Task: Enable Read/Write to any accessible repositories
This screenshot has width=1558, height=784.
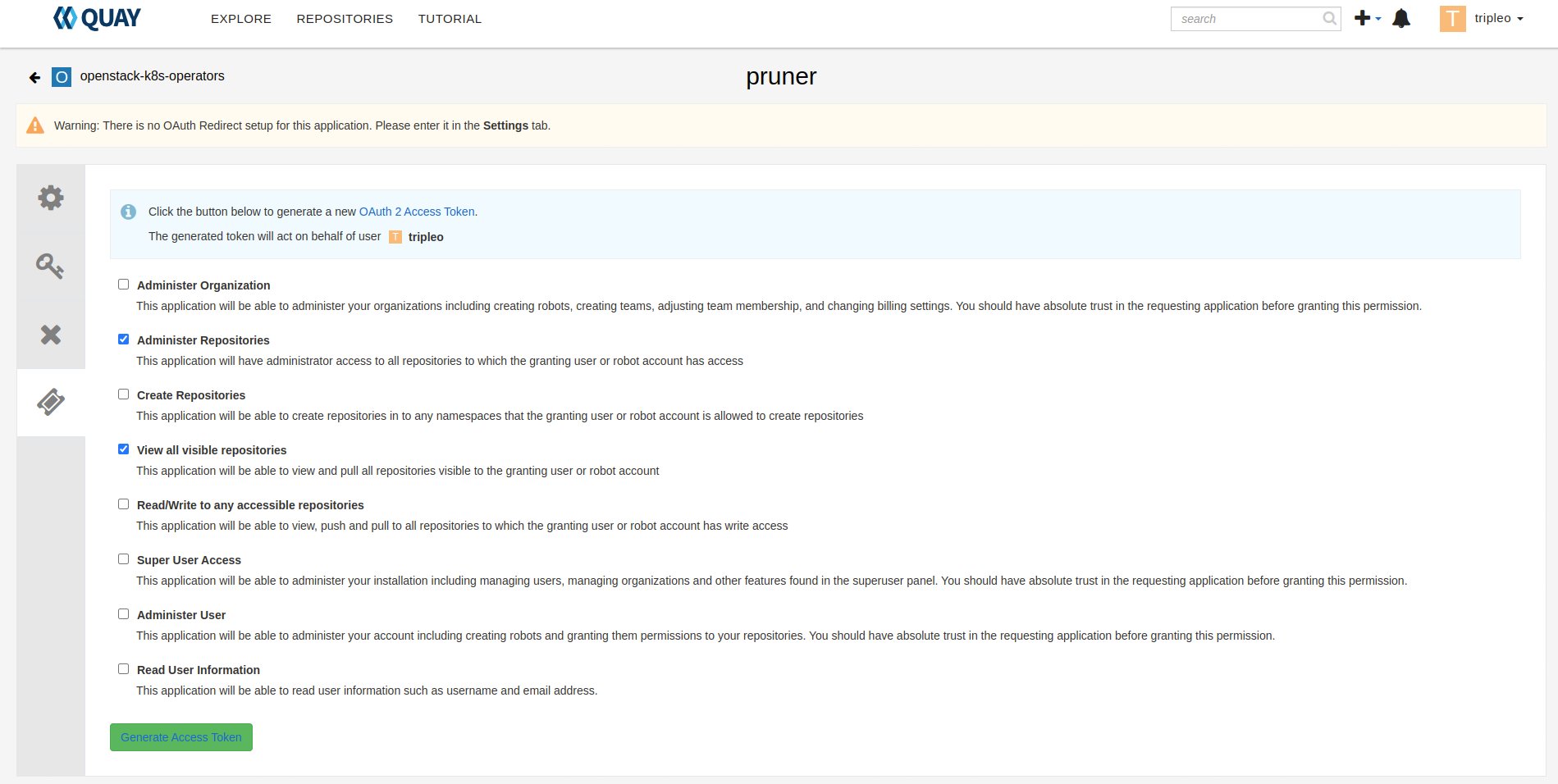Action: click(x=124, y=504)
